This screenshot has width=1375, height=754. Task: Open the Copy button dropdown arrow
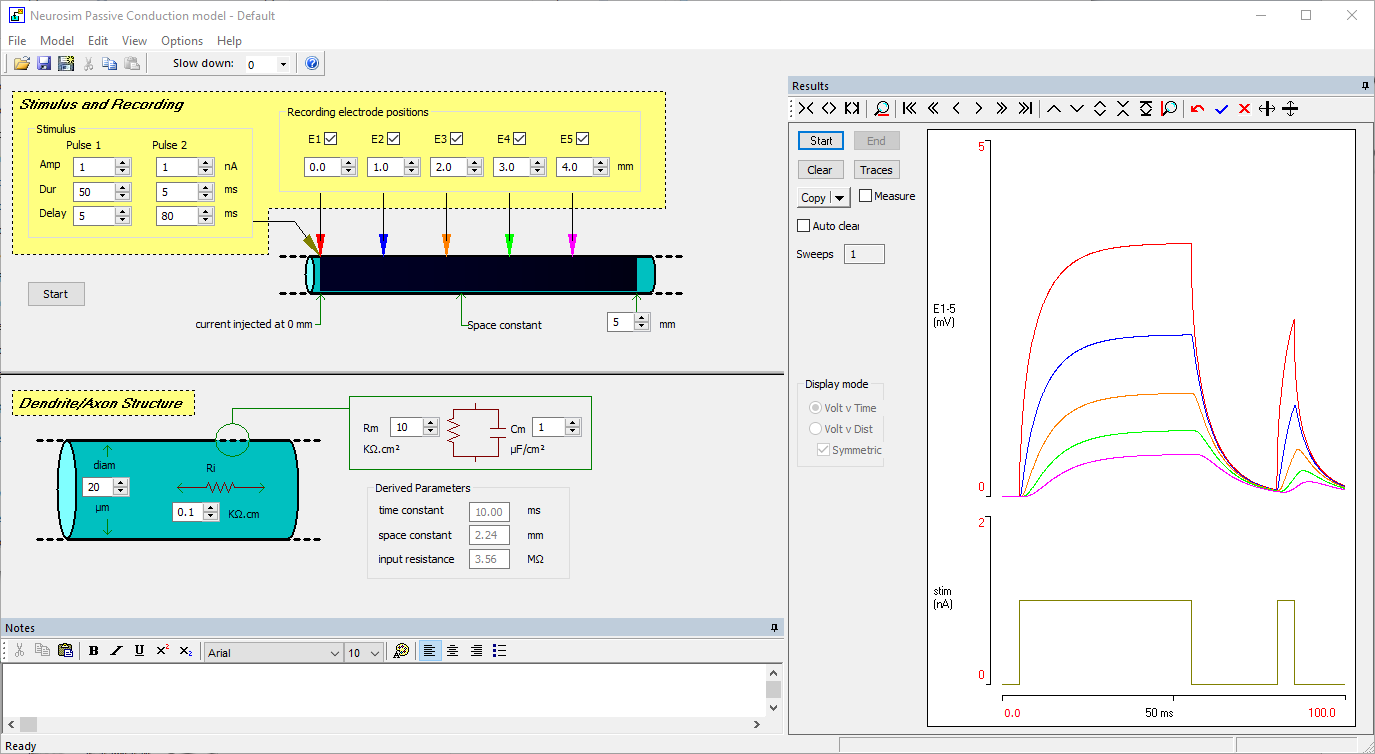coord(840,198)
